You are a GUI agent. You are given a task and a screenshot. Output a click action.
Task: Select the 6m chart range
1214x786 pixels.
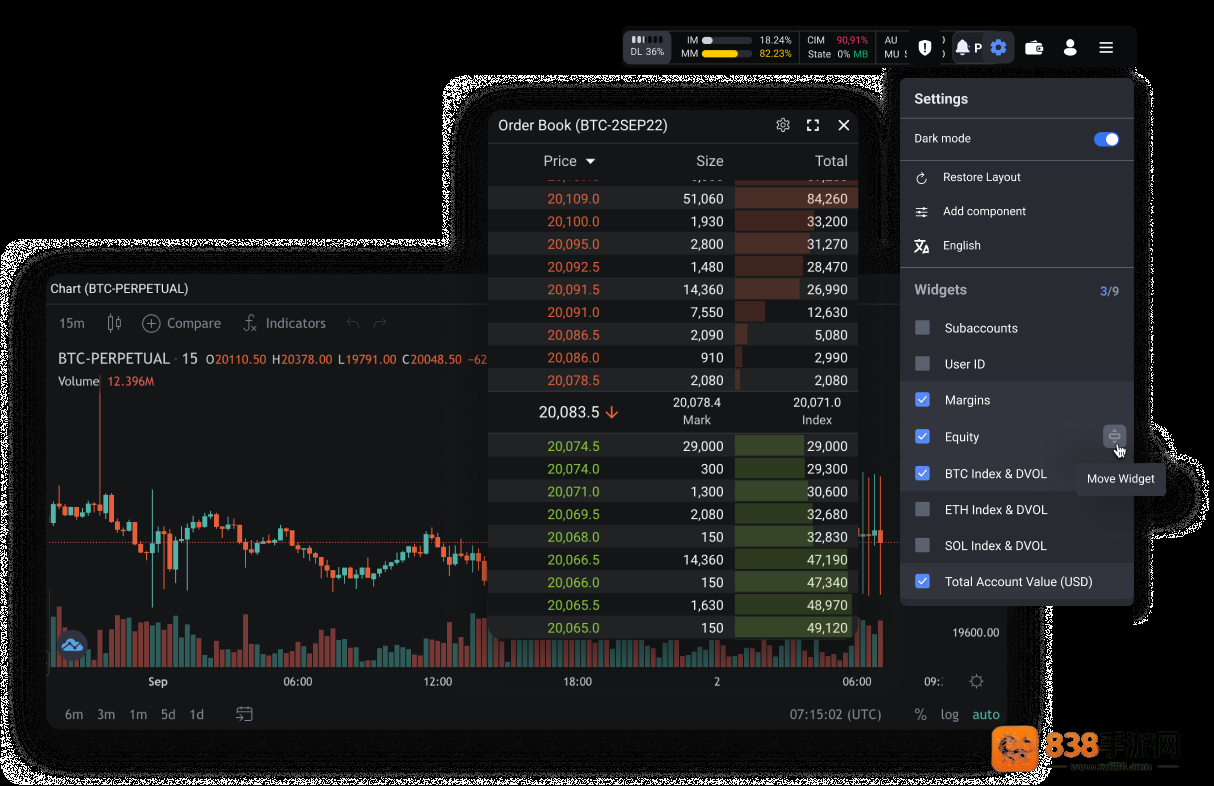[x=74, y=714]
